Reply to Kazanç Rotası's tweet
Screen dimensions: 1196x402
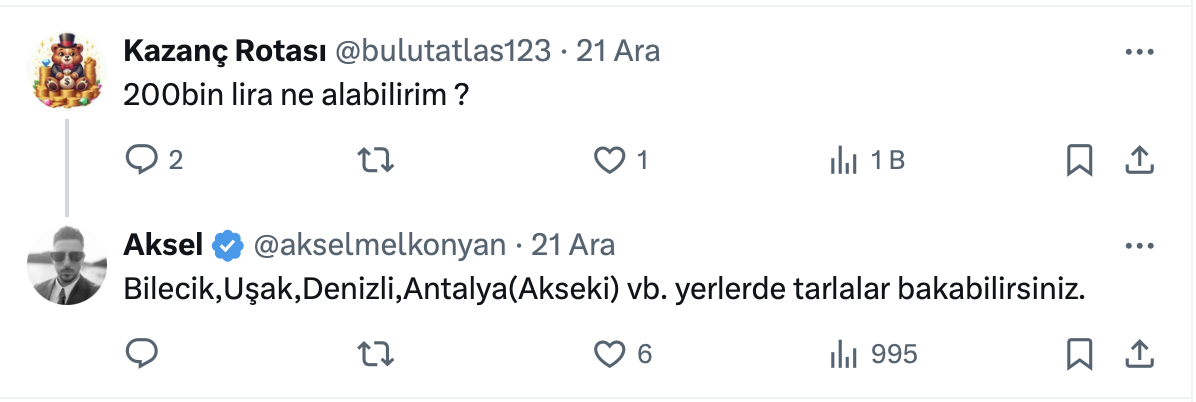tap(143, 160)
